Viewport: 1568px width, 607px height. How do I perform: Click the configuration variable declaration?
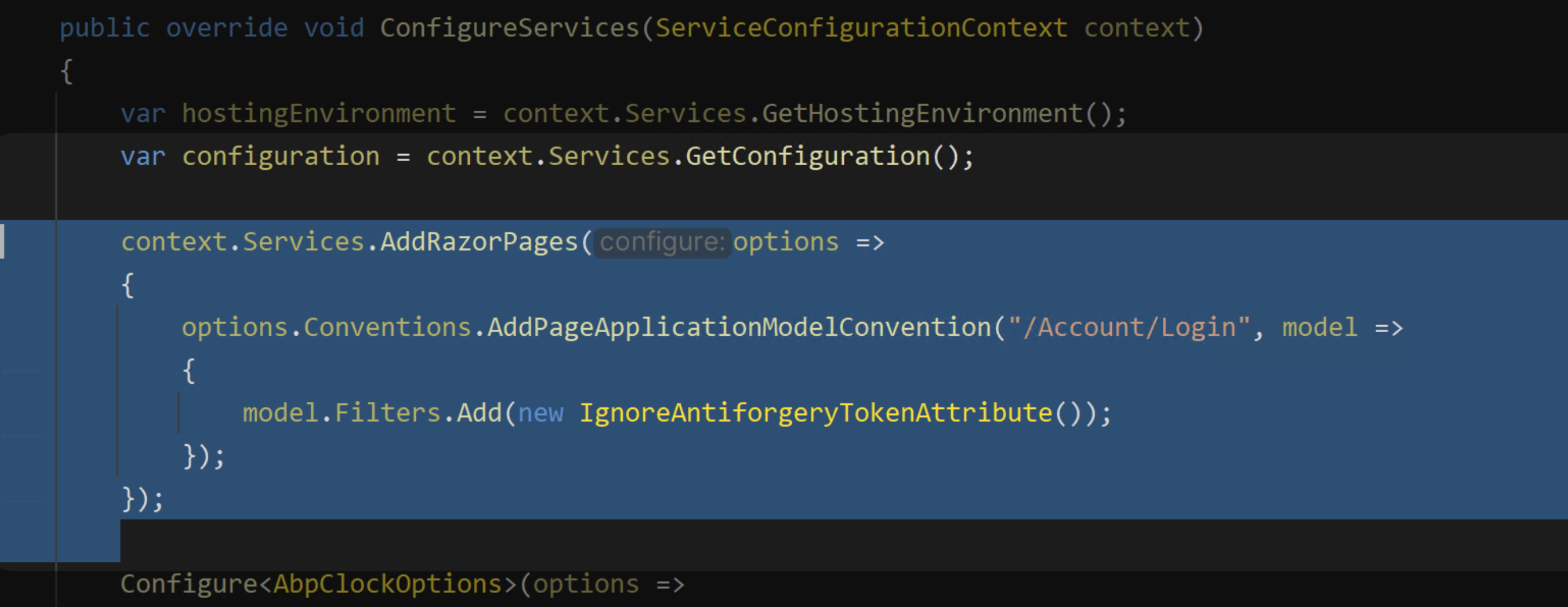pyautogui.click(x=281, y=156)
